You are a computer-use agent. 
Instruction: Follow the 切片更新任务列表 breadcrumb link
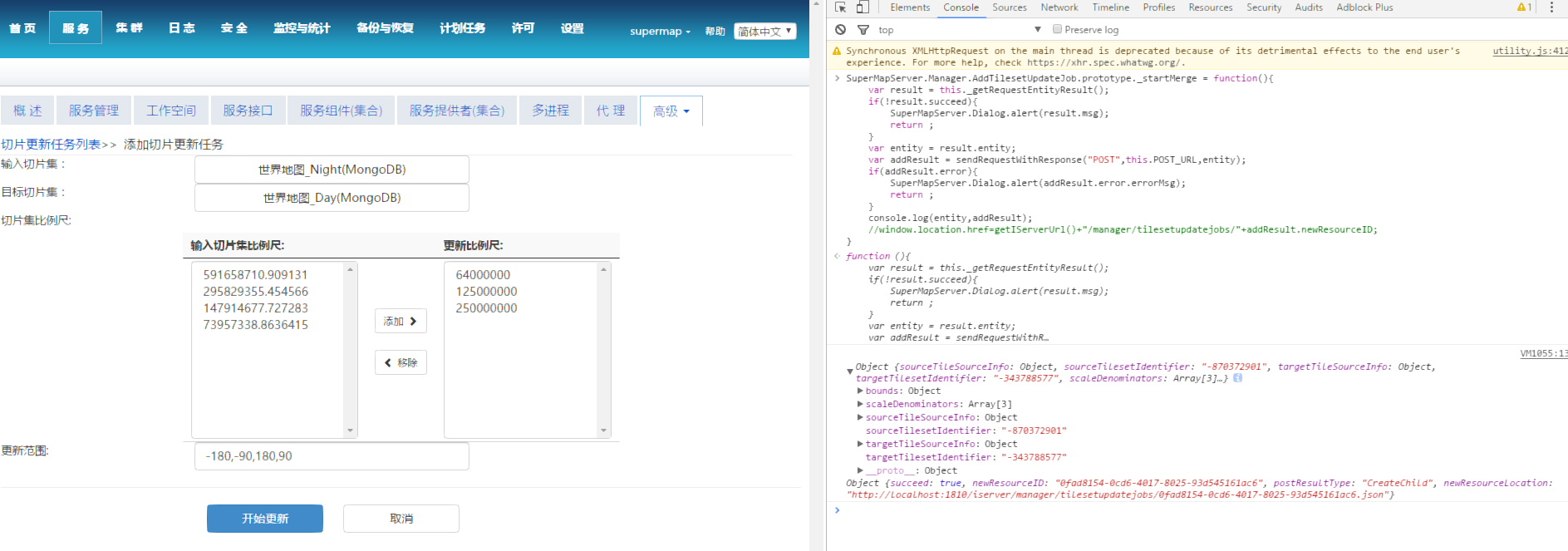51,145
